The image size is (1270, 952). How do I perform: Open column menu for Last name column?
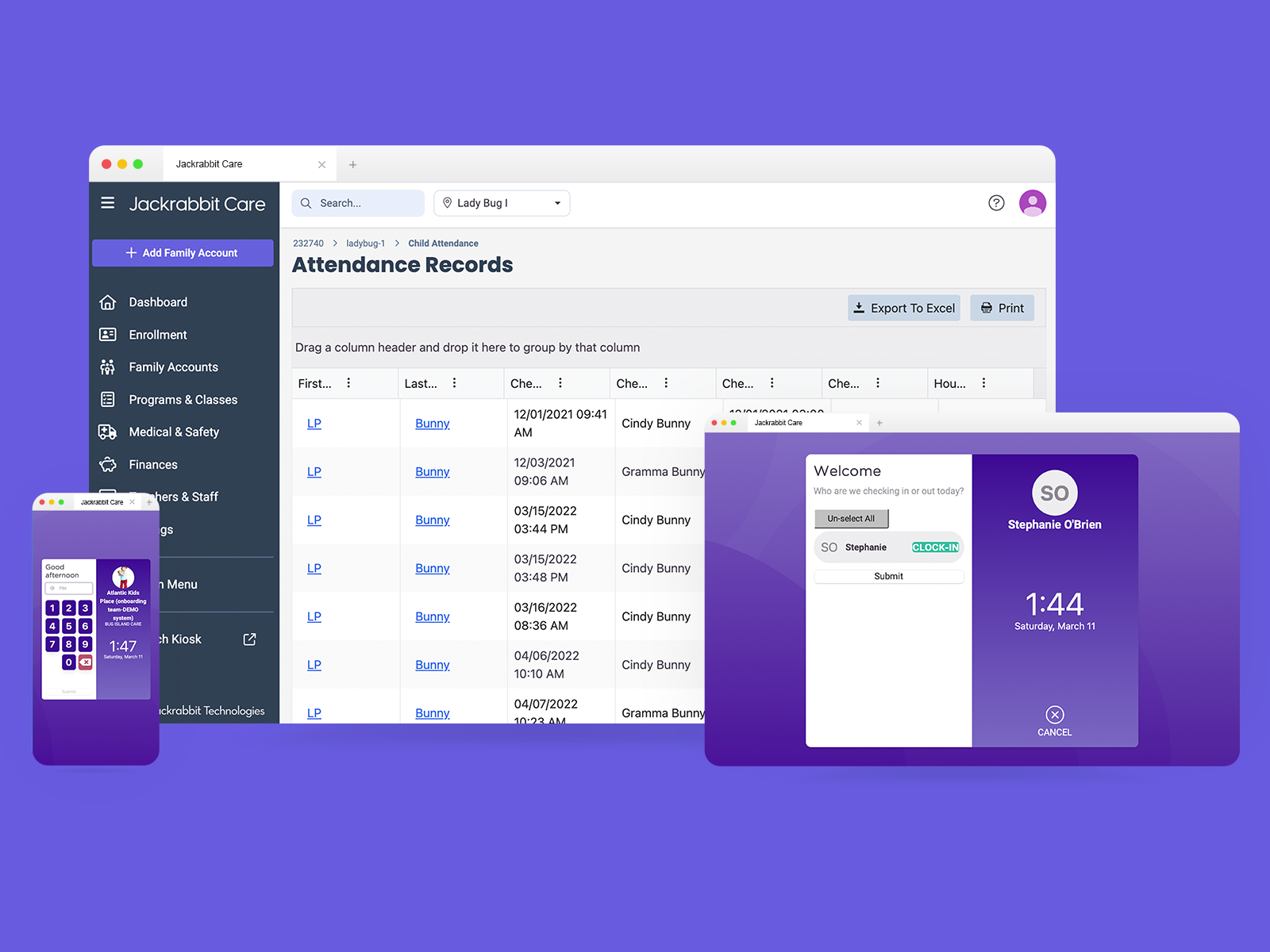click(454, 383)
